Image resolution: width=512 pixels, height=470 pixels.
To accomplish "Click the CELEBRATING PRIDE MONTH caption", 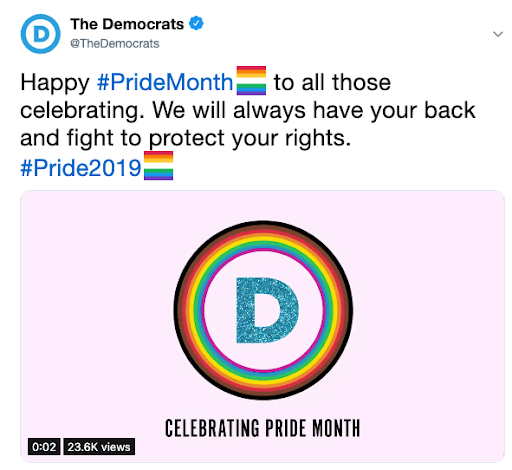I will [263, 428].
